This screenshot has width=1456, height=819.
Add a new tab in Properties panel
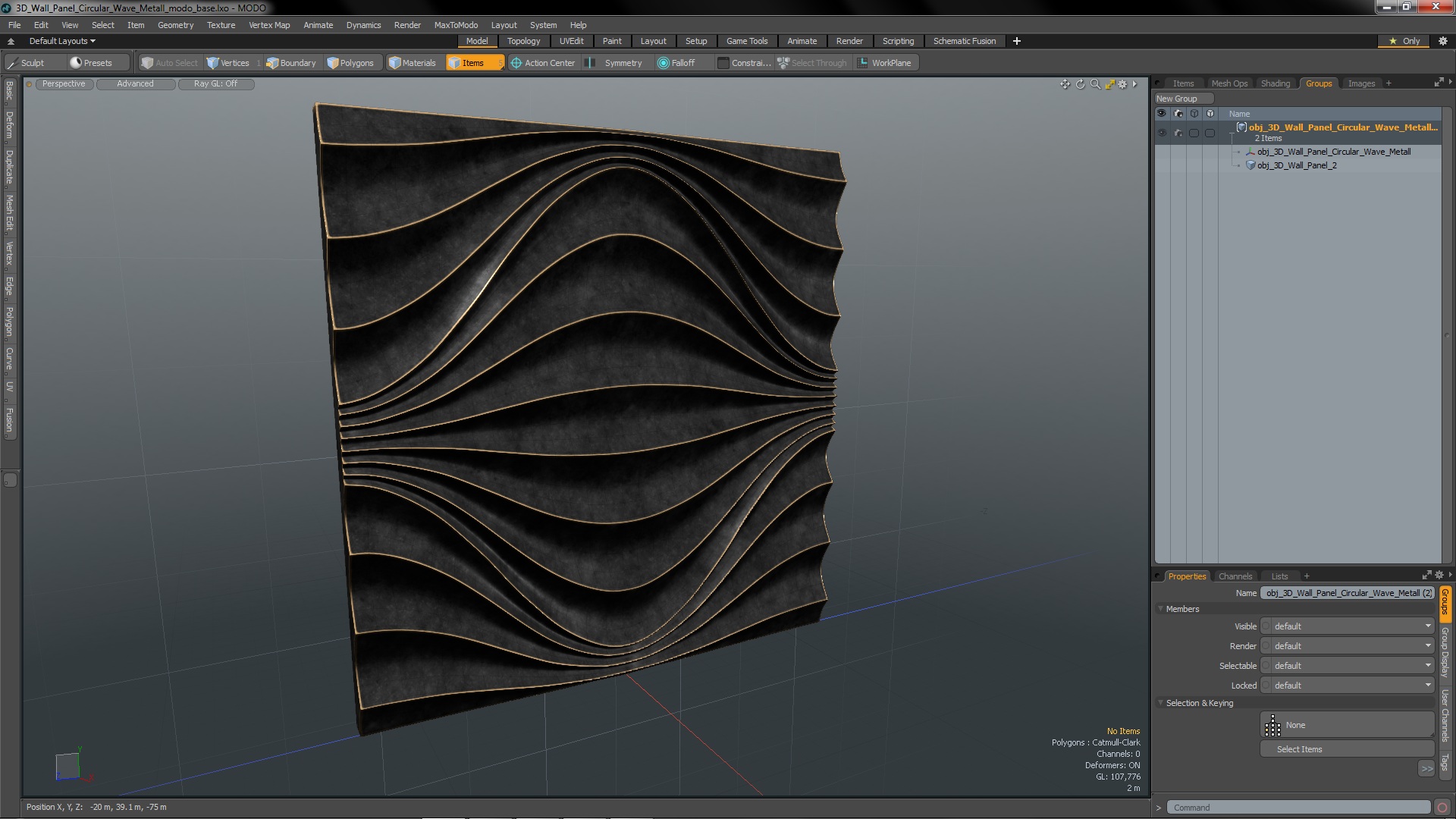[1307, 576]
